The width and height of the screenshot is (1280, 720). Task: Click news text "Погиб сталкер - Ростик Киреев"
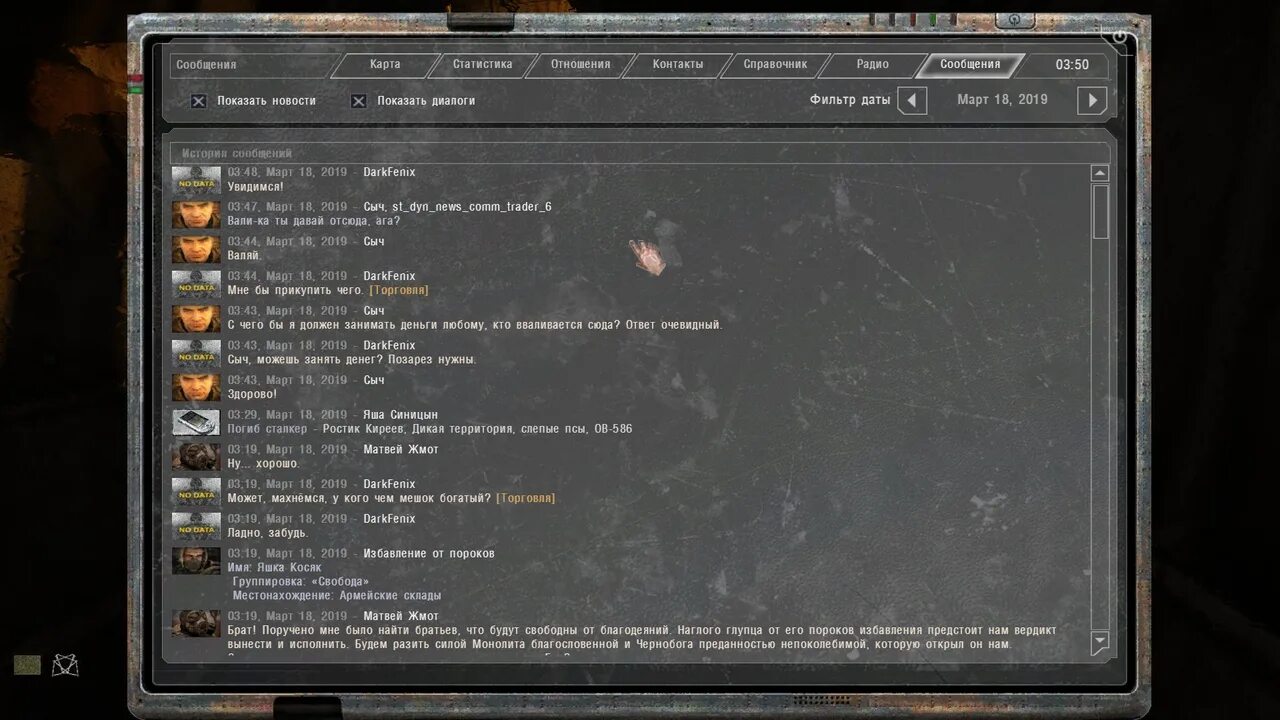tap(430, 429)
